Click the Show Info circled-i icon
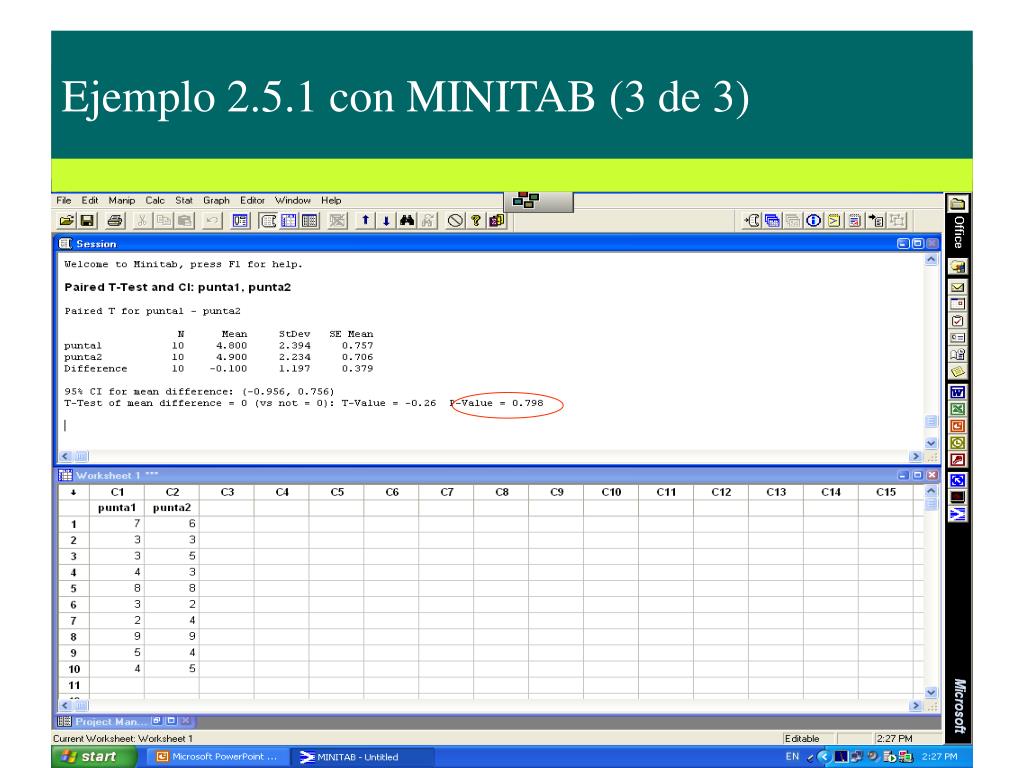Screen dimensions: 1024x768 (814, 221)
